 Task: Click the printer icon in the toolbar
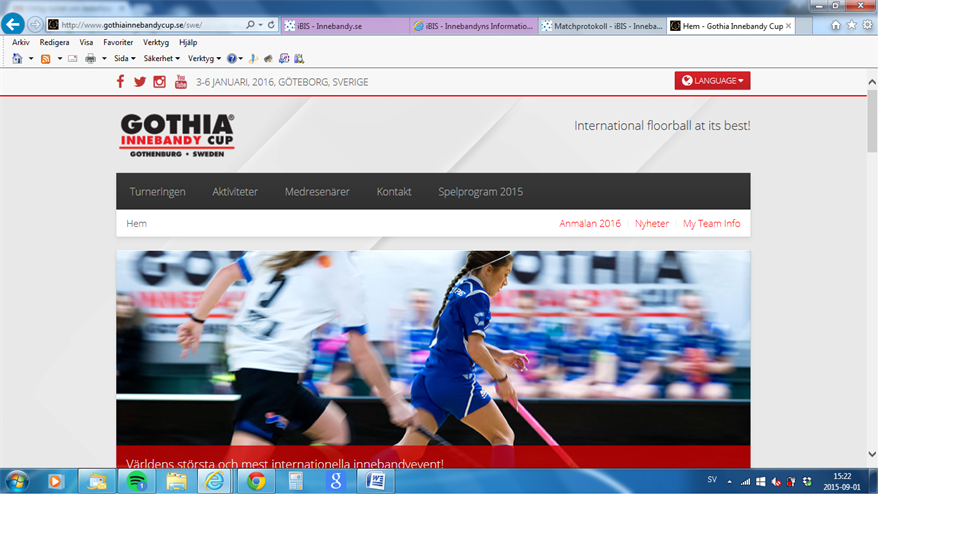point(90,59)
